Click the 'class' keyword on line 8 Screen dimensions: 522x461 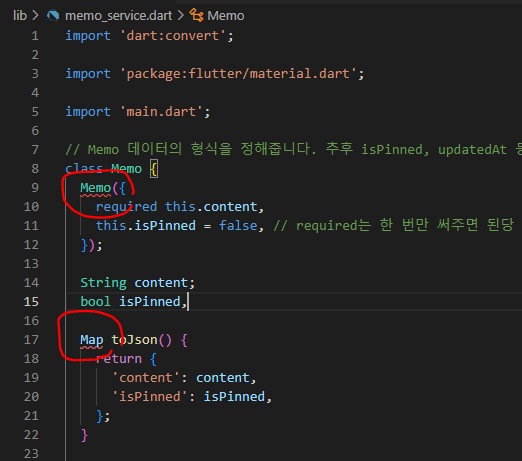click(84, 169)
